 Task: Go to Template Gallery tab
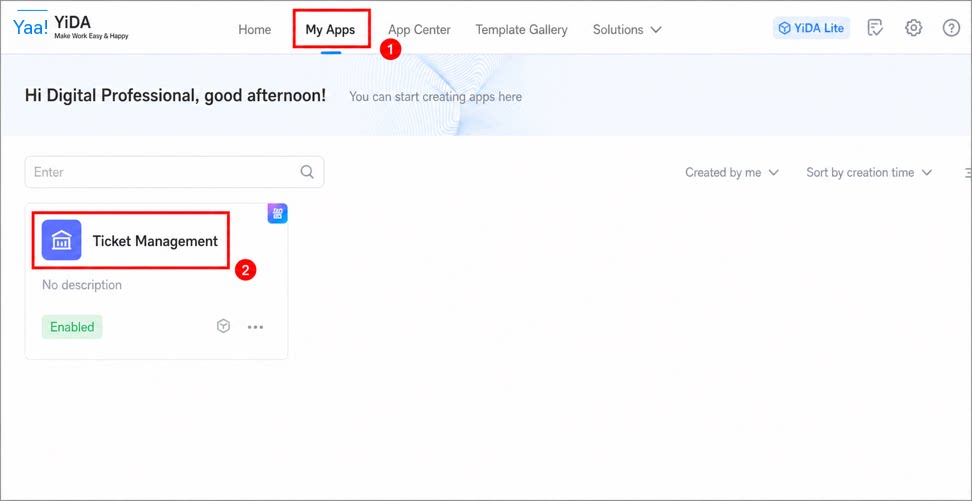pos(521,29)
